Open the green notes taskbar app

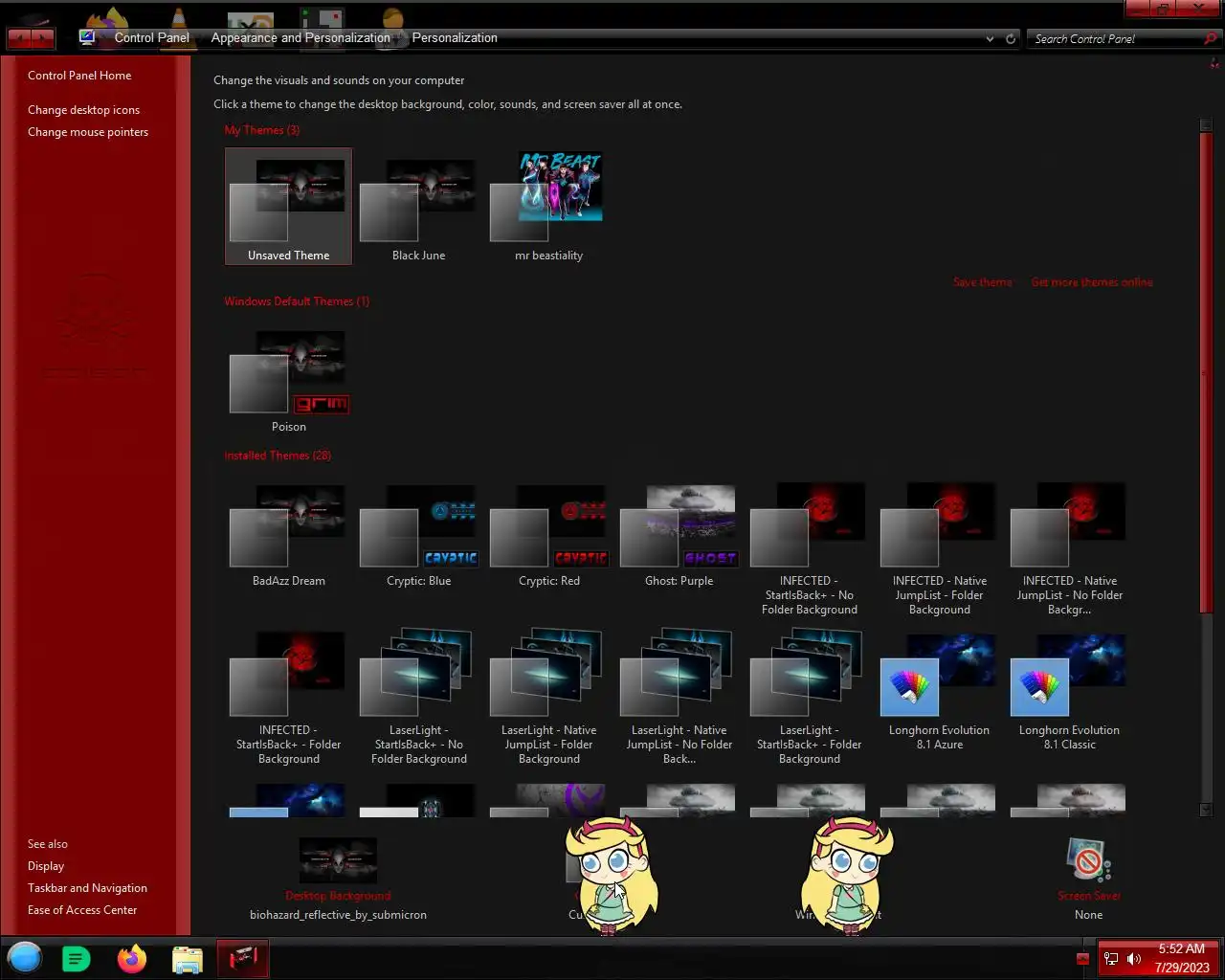click(76, 958)
